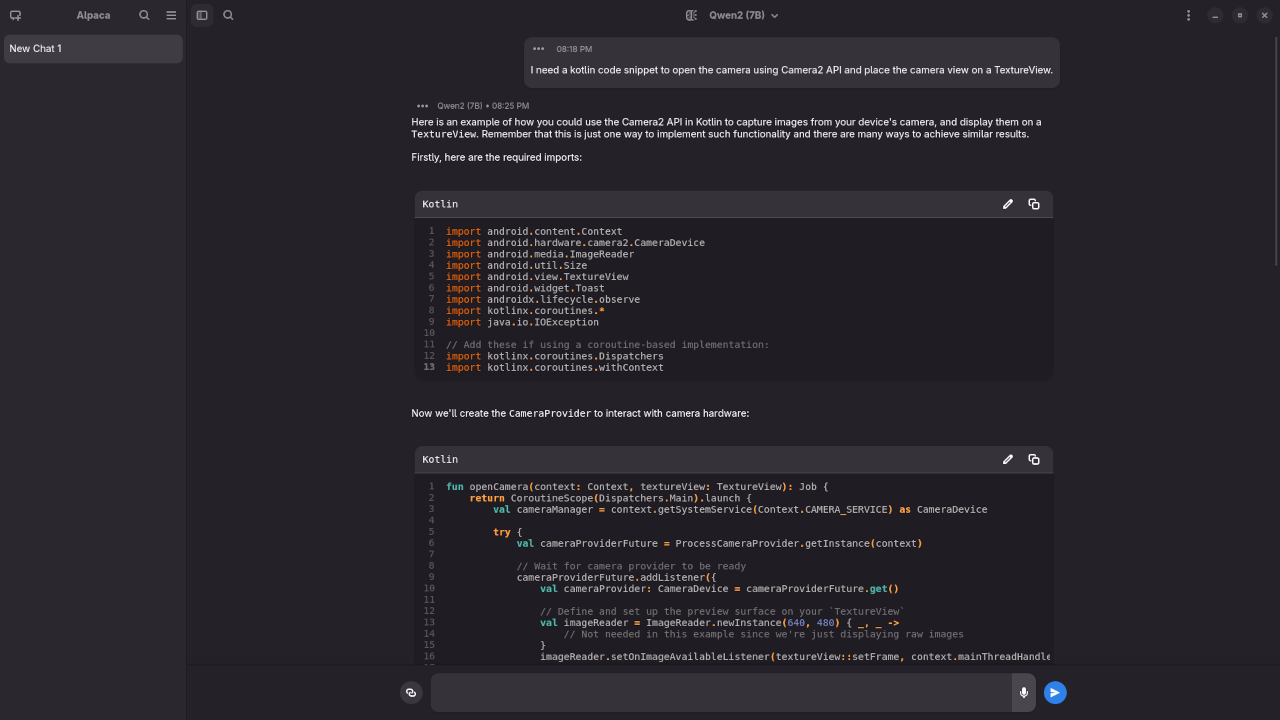Image resolution: width=1280 pixels, height=720 pixels.
Task: Start voice input with the microphone icon
Action: [x=1024, y=692]
